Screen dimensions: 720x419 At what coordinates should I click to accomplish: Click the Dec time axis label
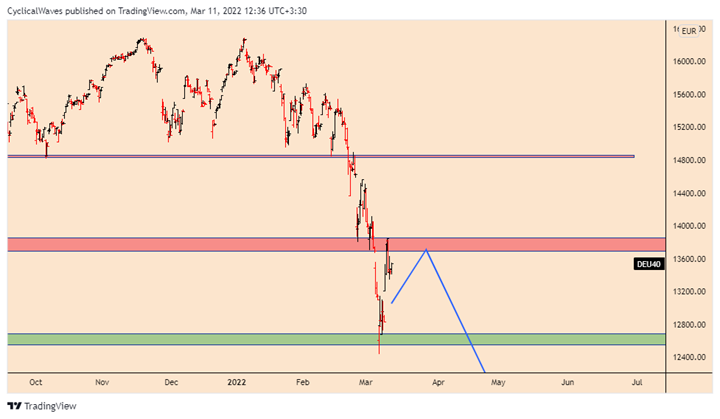point(171,382)
